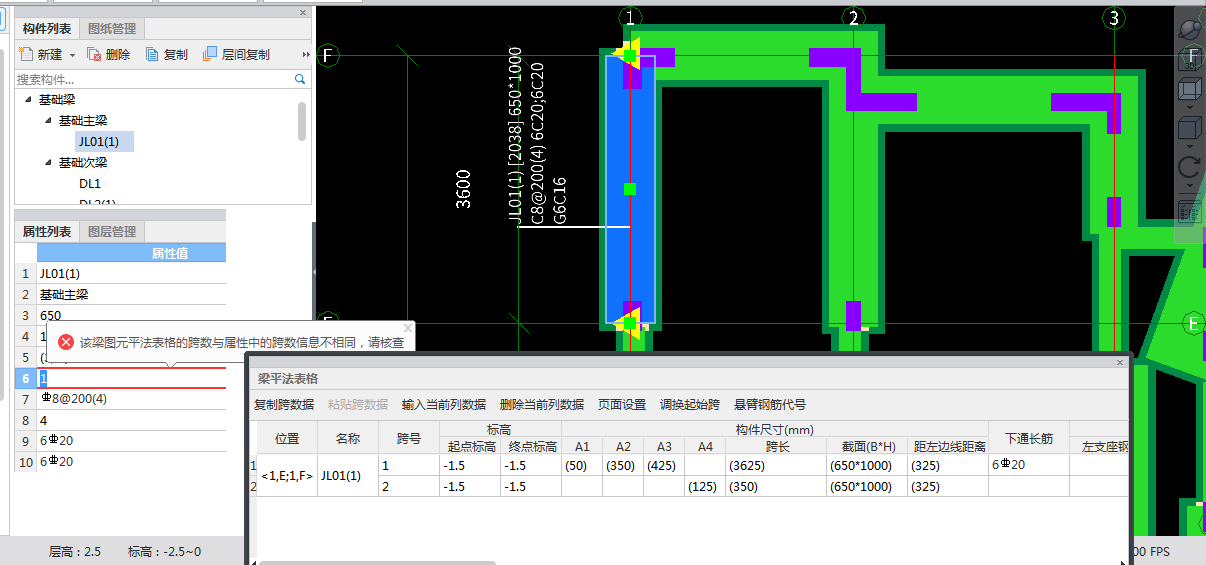Image resolution: width=1206 pixels, height=565 pixels.
Task: Click the orbit view sphere icon
Action: pos(1190,28)
